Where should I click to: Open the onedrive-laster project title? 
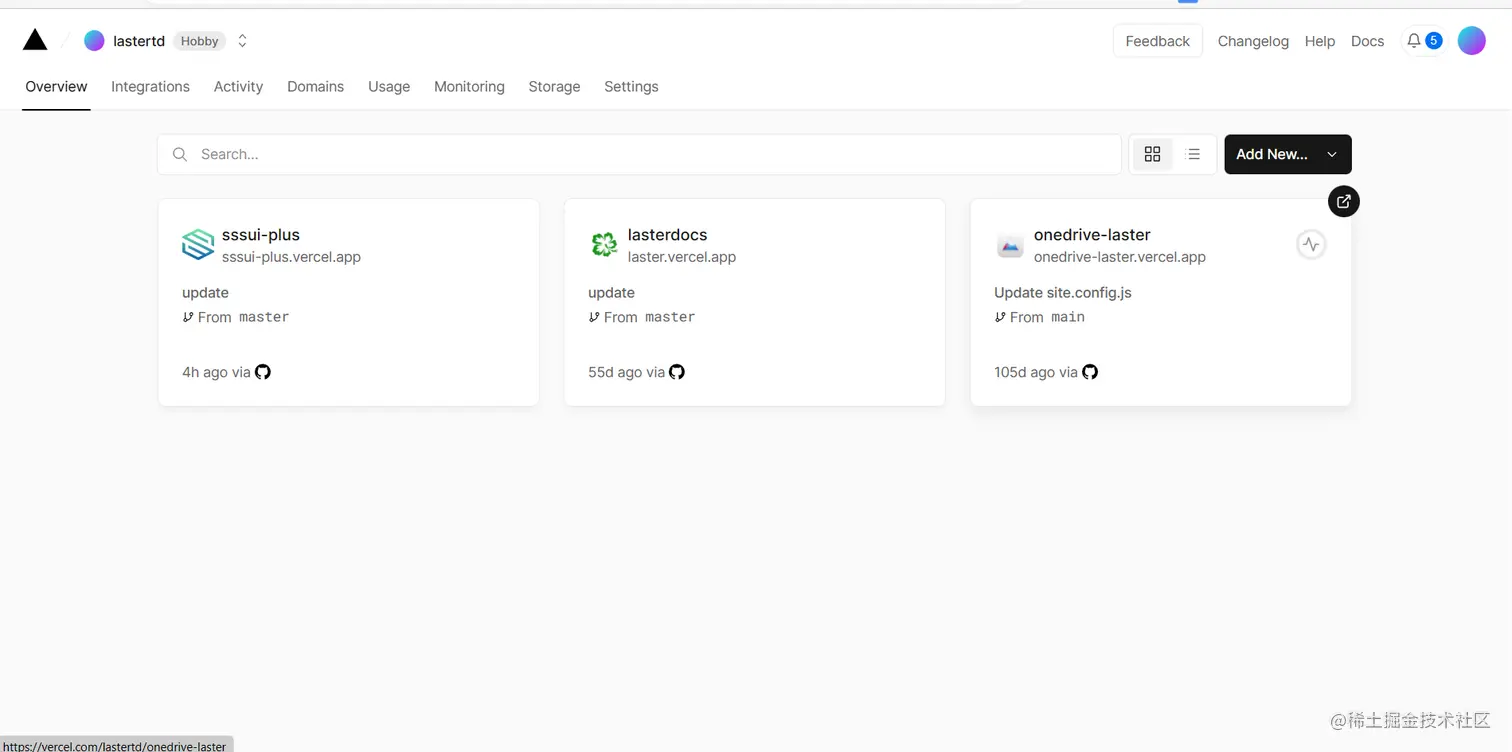point(1092,235)
